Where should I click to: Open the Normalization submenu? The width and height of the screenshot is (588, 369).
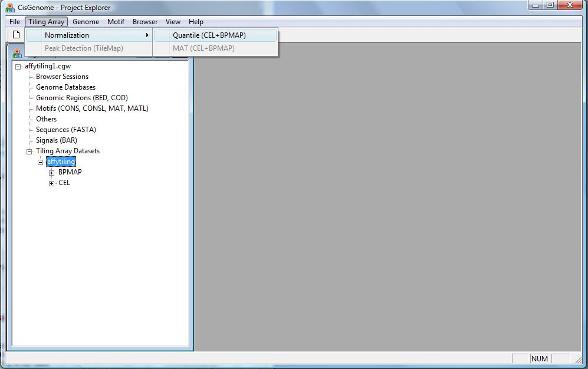(x=89, y=35)
